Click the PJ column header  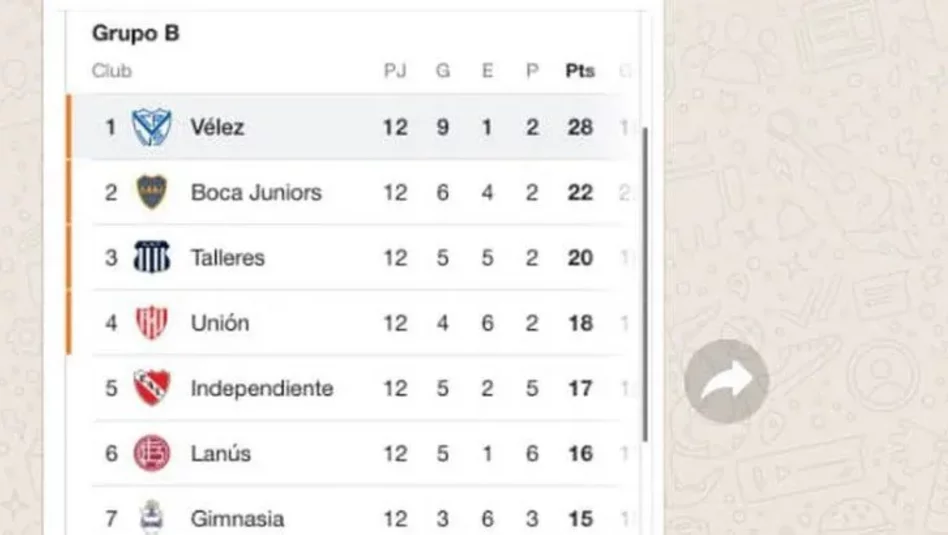pyautogui.click(x=395, y=71)
